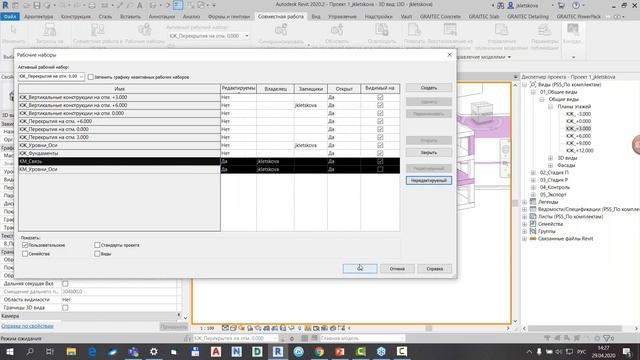Click Справка (Help) button in dialog

coord(435,269)
